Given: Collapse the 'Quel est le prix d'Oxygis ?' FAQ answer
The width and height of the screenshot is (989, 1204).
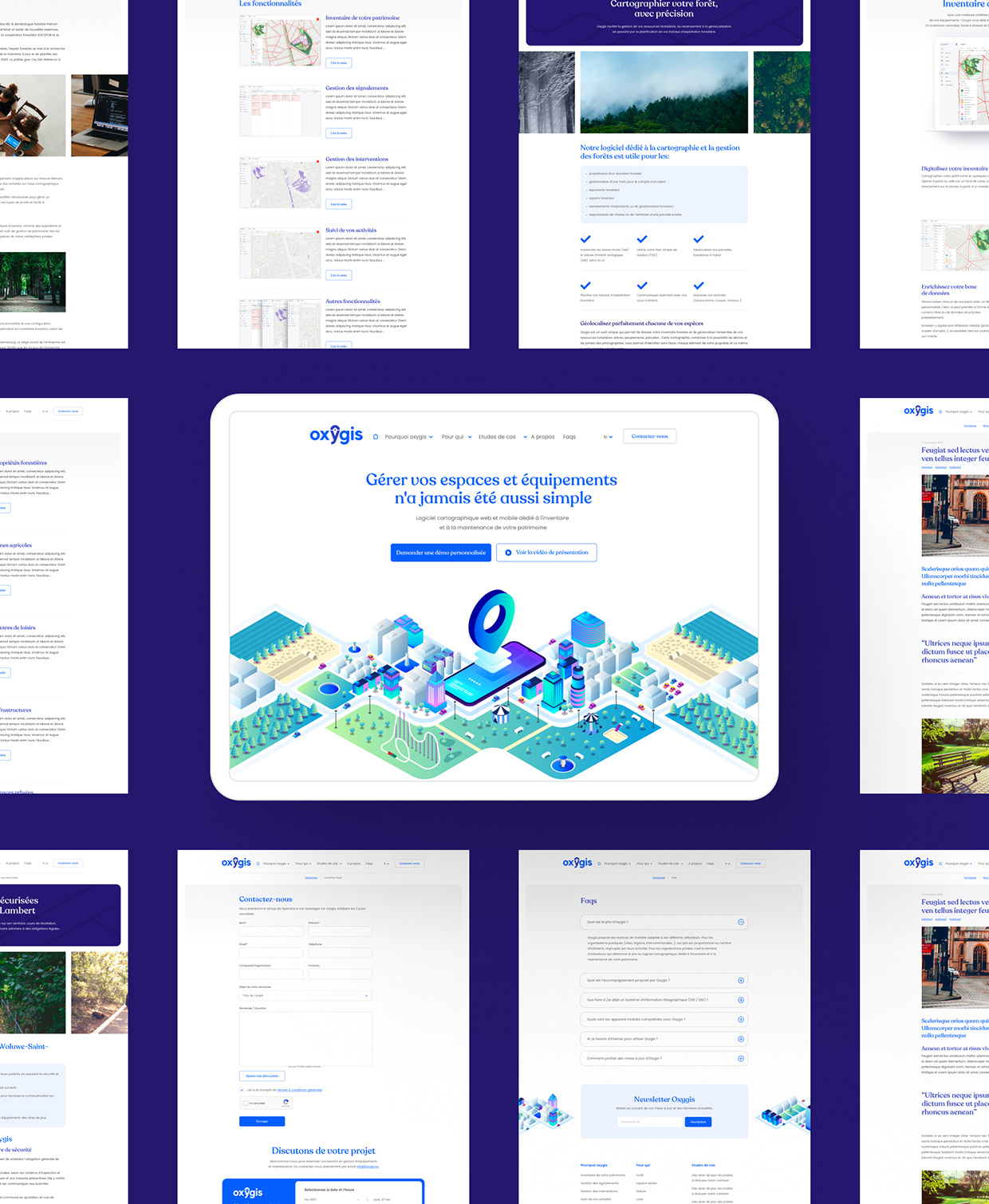Looking at the screenshot, I should click(741, 922).
